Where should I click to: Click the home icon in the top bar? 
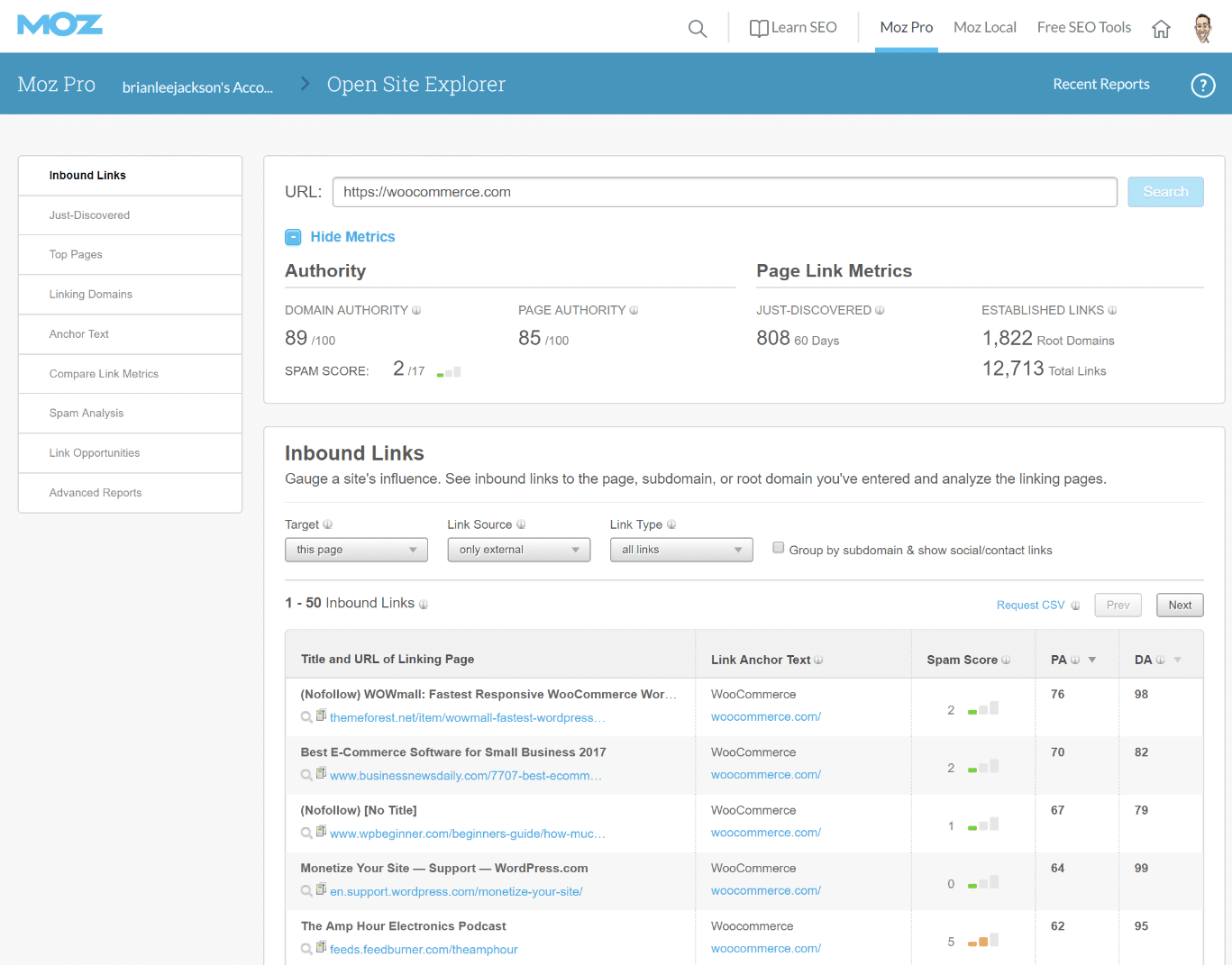click(1161, 29)
